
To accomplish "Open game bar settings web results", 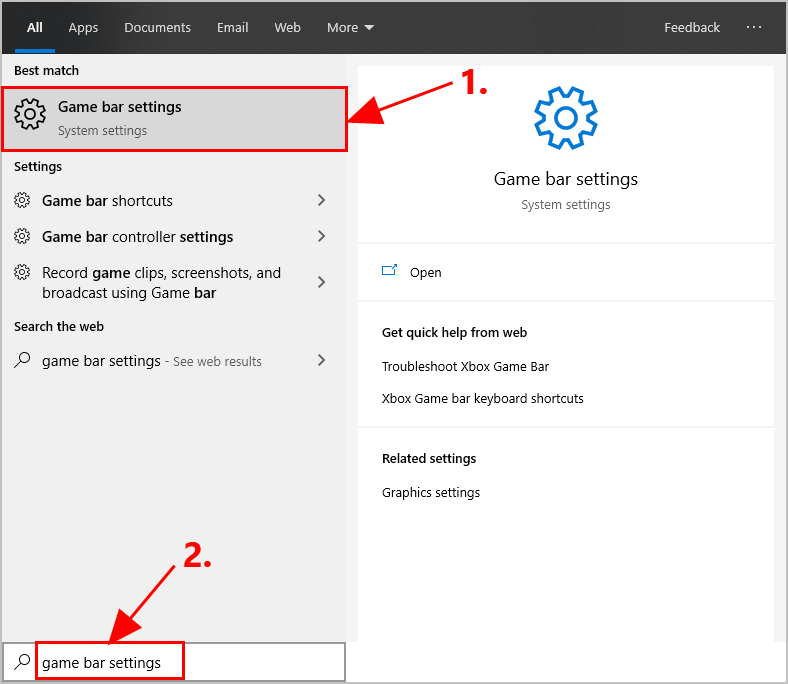I will coord(170,360).
